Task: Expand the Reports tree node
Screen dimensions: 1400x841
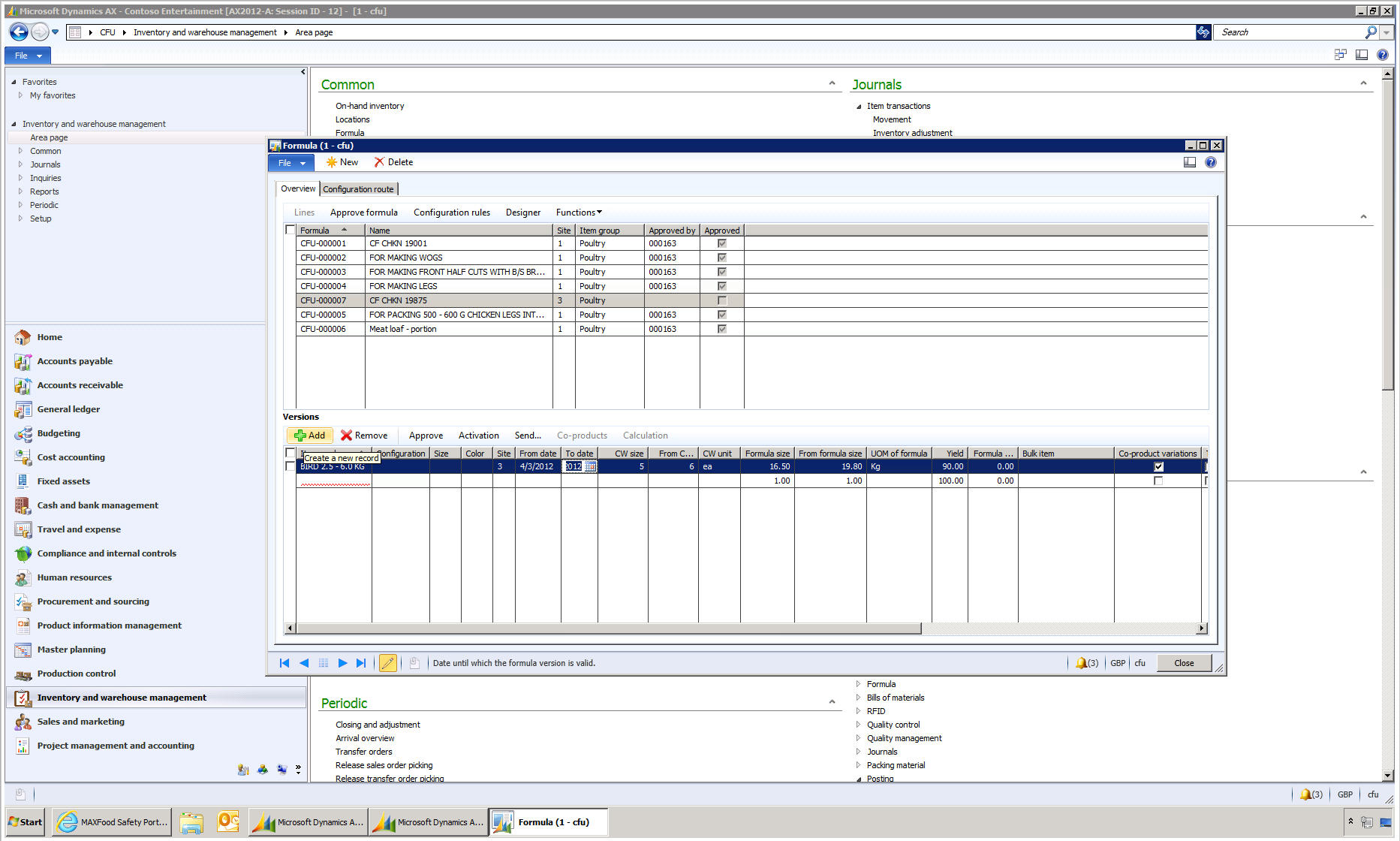Action: click(21, 191)
